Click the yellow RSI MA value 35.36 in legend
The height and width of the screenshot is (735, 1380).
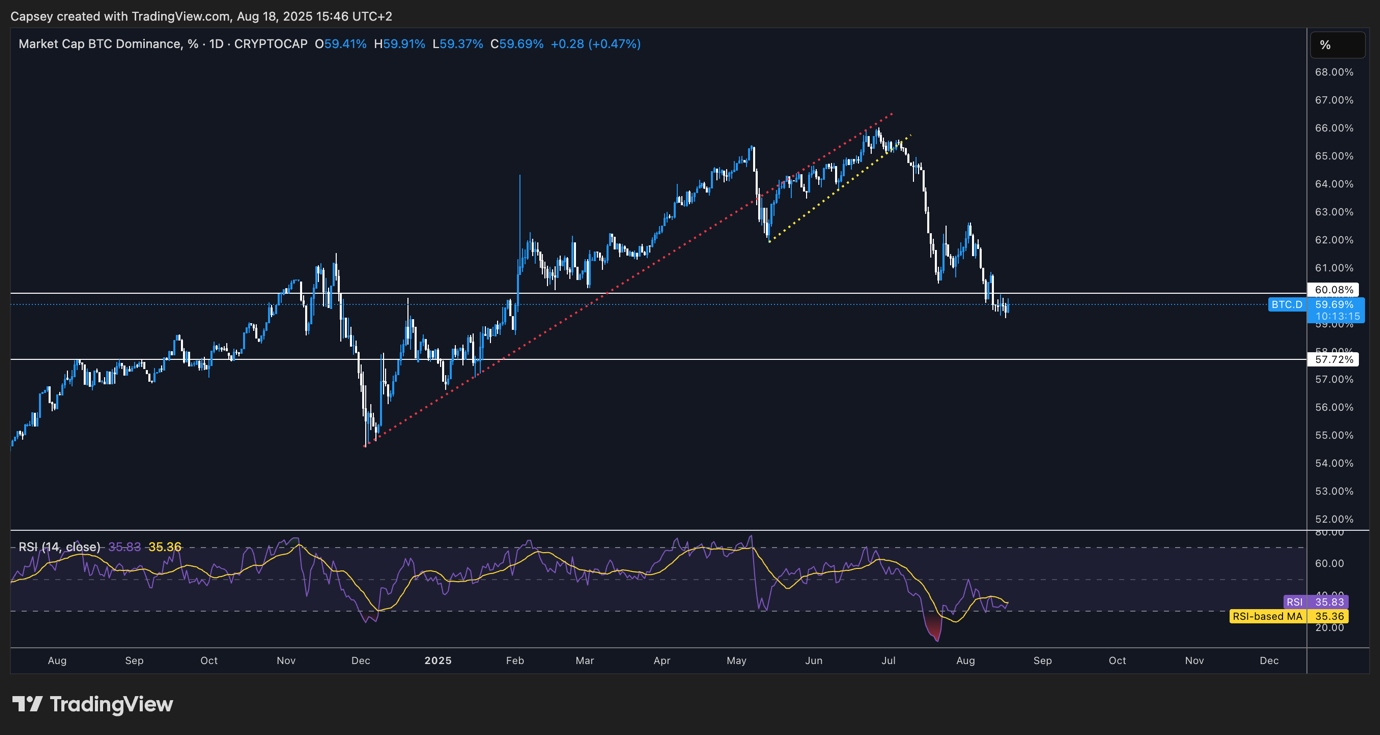[x=165, y=547]
